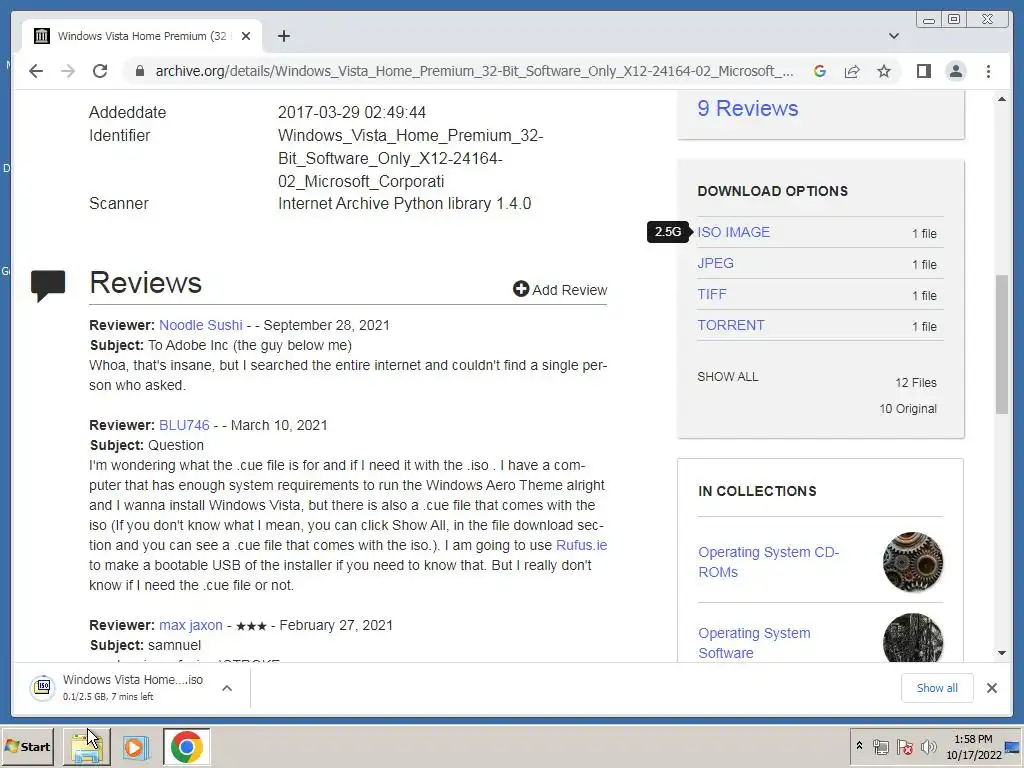Open Operating System CD-ROMs collection
Image resolution: width=1024 pixels, height=768 pixels.
[768, 562]
